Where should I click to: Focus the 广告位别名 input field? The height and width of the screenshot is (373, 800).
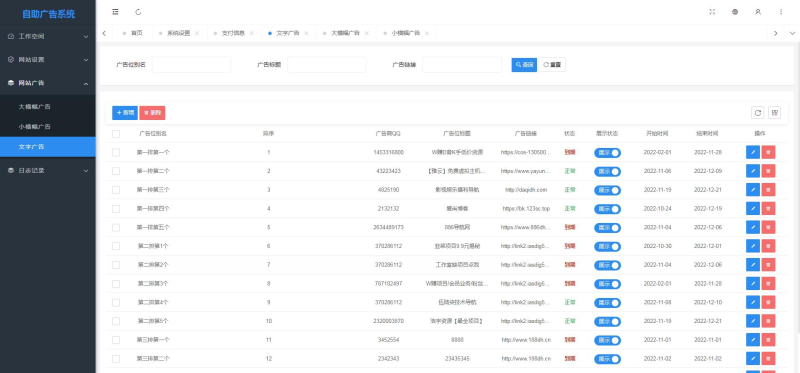(191, 65)
